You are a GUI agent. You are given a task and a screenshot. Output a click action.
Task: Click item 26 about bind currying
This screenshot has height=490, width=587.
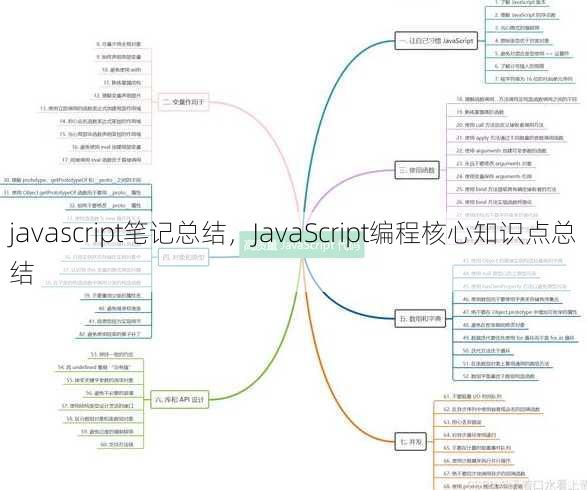click(x=494, y=202)
